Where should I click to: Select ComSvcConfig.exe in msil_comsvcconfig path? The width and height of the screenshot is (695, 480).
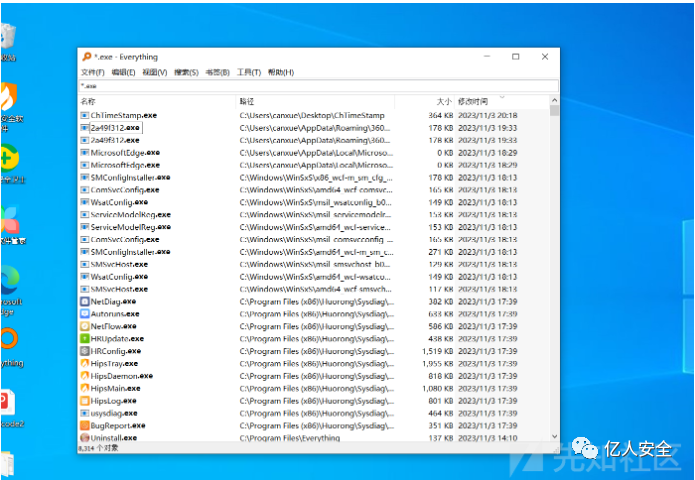point(125,239)
